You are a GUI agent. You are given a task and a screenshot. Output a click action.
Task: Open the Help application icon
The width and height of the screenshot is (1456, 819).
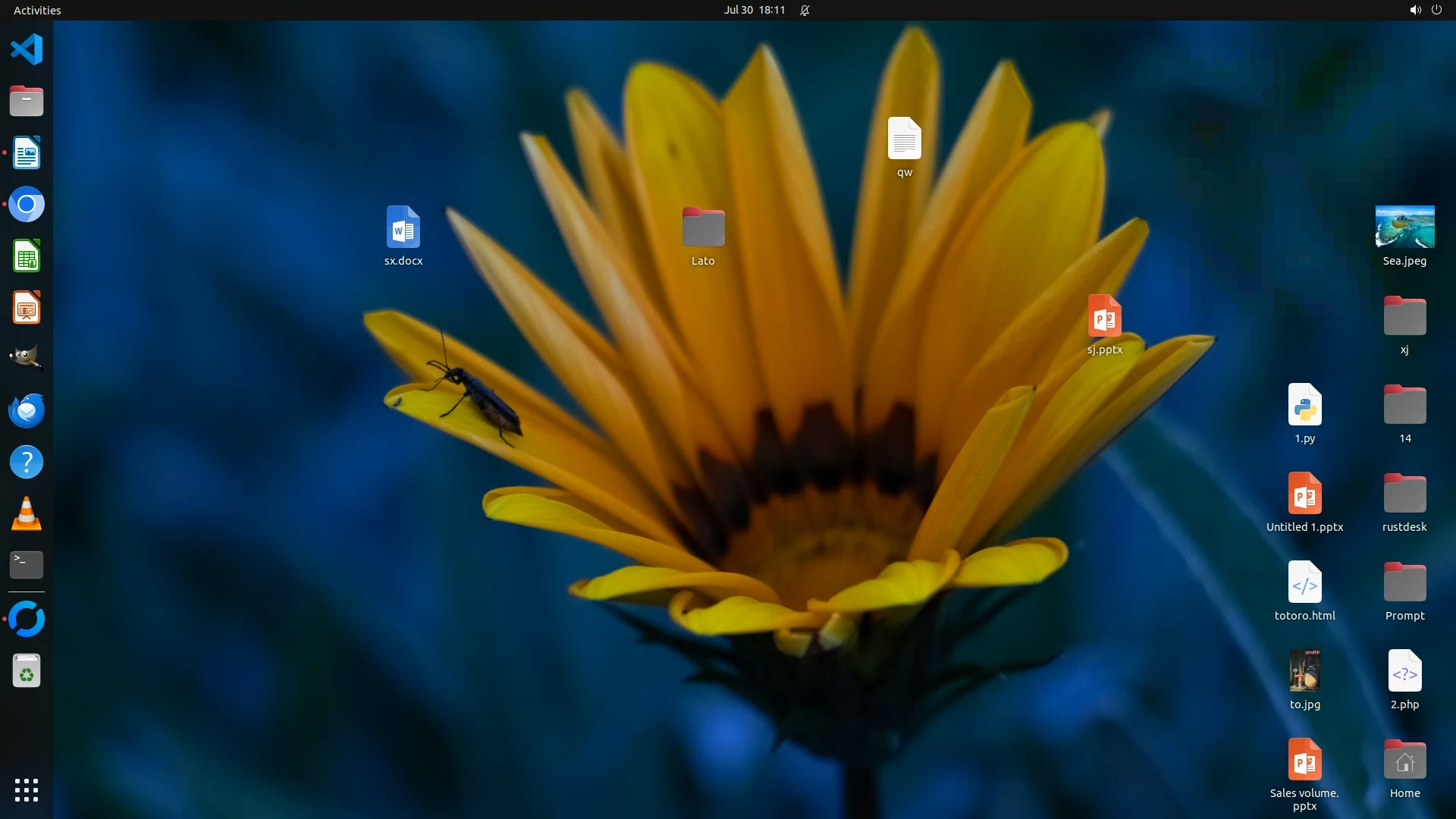pos(27,462)
